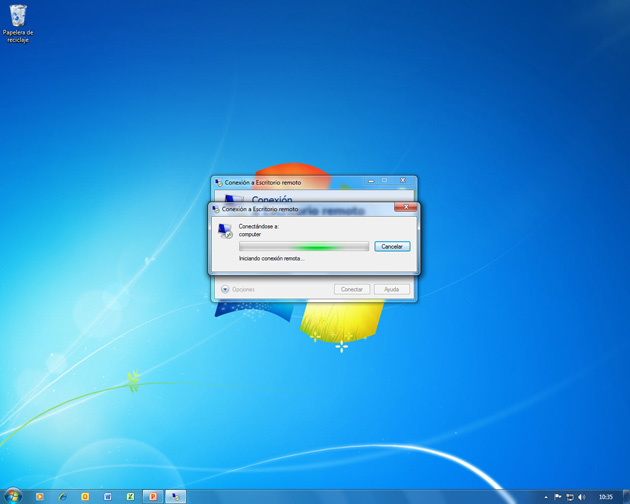Open Internet Explorer from taskbar
The height and width of the screenshot is (504, 630).
pyautogui.click(x=62, y=496)
